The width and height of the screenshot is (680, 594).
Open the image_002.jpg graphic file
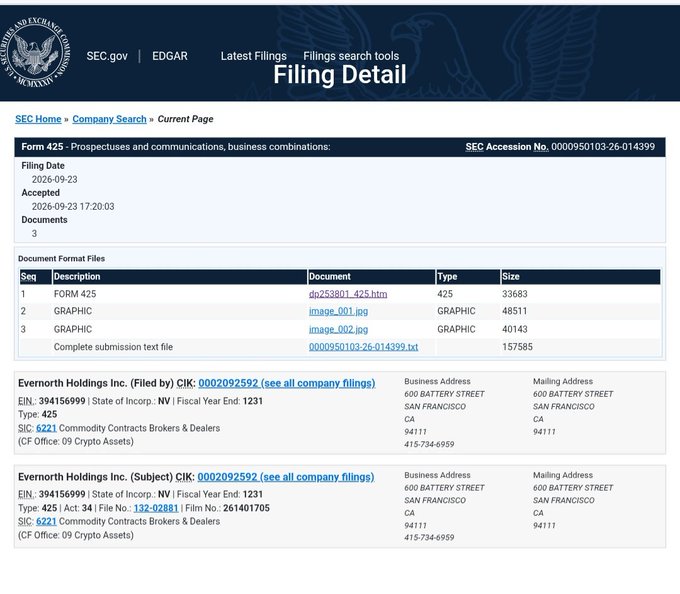pos(338,330)
